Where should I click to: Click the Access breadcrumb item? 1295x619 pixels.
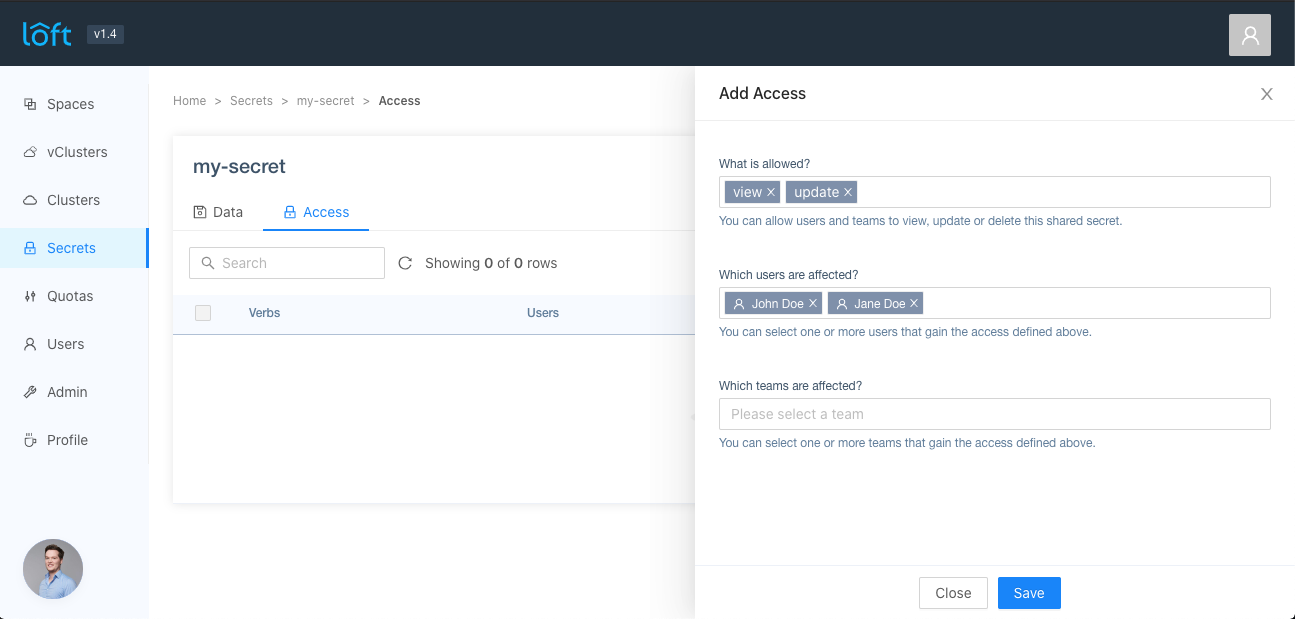coord(399,101)
